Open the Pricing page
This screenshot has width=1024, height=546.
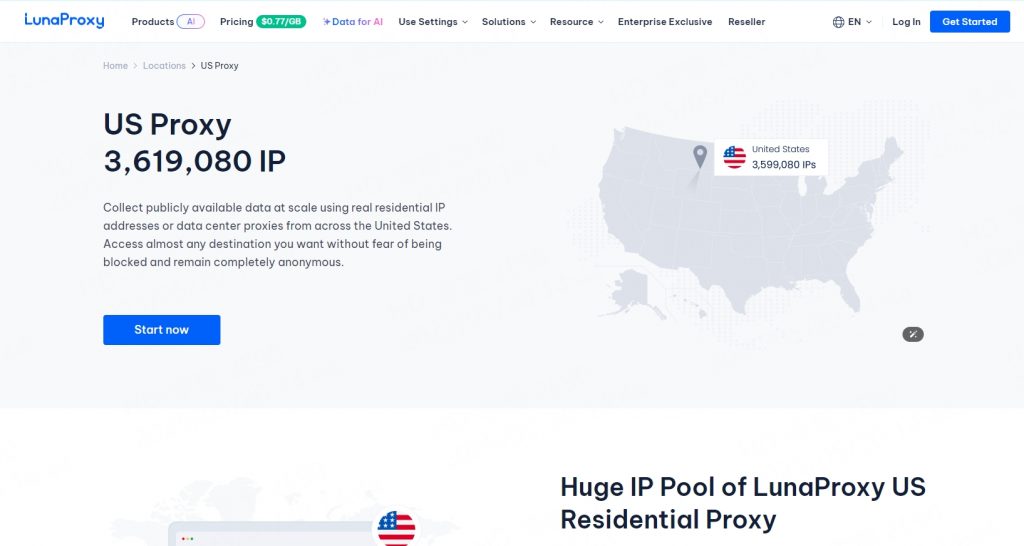236,22
